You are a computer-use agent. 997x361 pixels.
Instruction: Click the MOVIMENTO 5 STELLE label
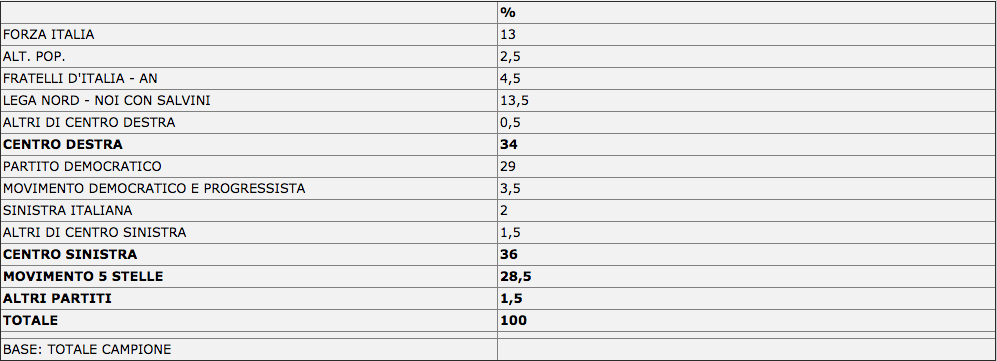[83, 276]
